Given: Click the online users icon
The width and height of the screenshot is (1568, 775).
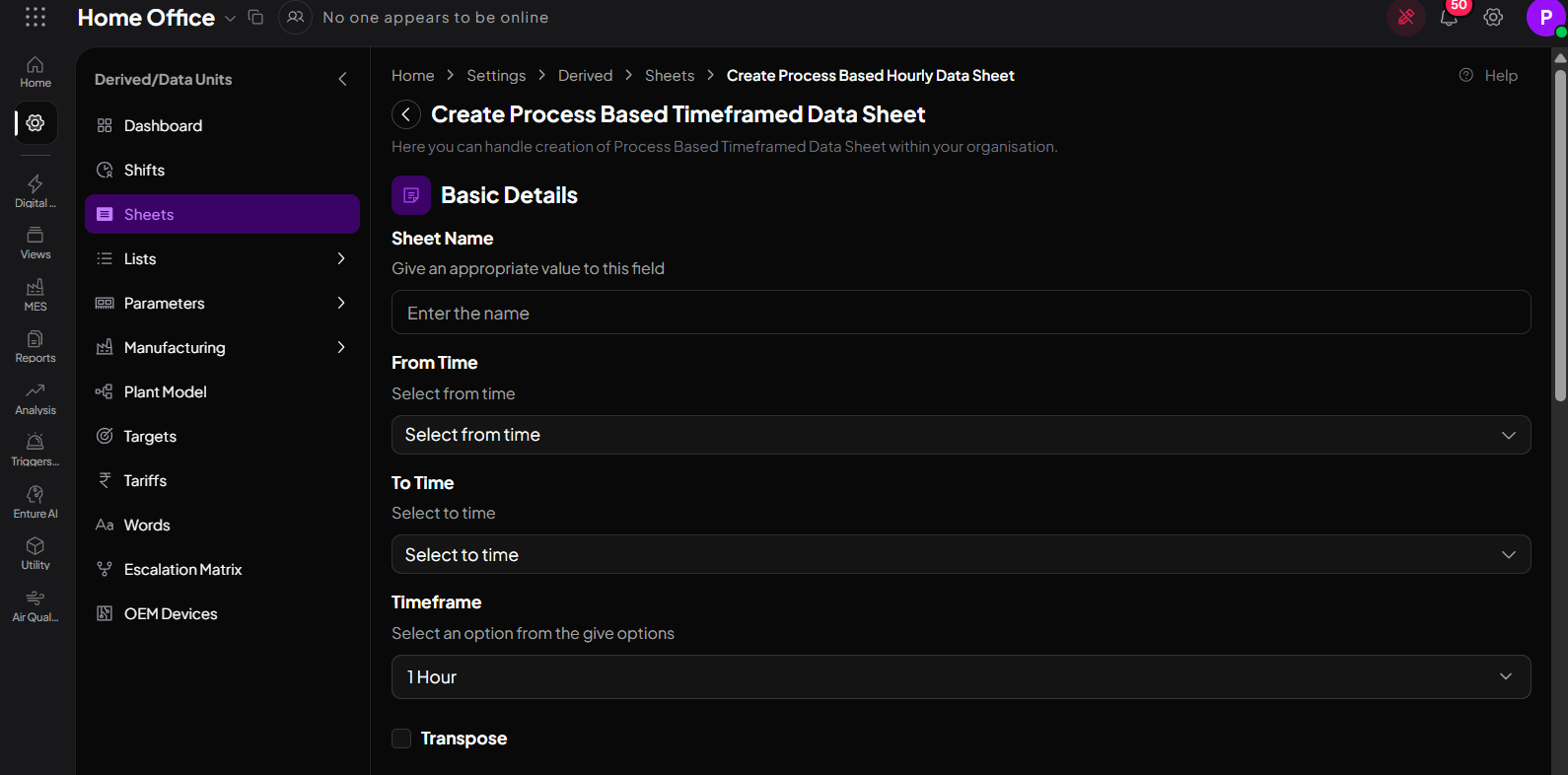Looking at the screenshot, I should (295, 17).
